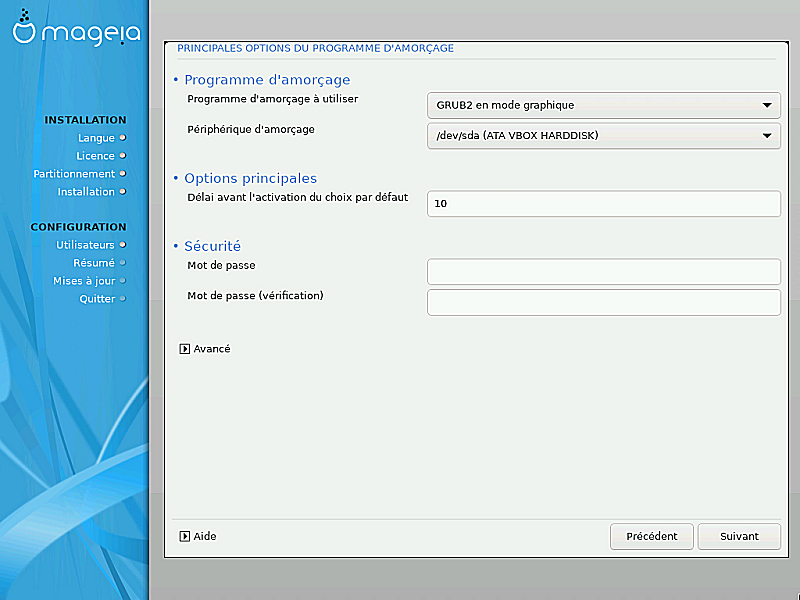The height and width of the screenshot is (600, 800).
Task: Click the page title PRINCIPALES OPTIONS DU PROGRAMME D'AMORÇAGE
Action: [315, 48]
